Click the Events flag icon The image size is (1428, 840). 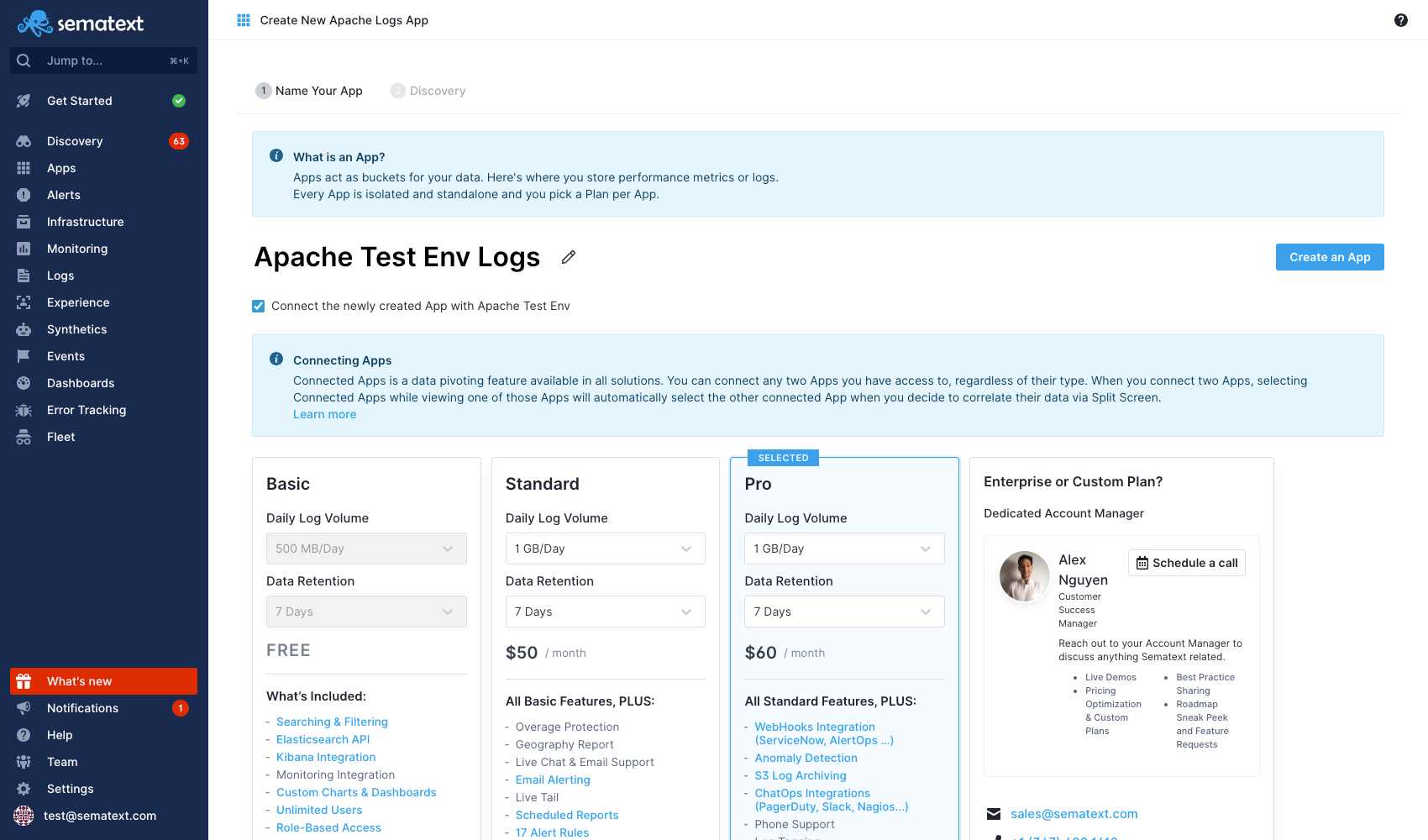[24, 356]
